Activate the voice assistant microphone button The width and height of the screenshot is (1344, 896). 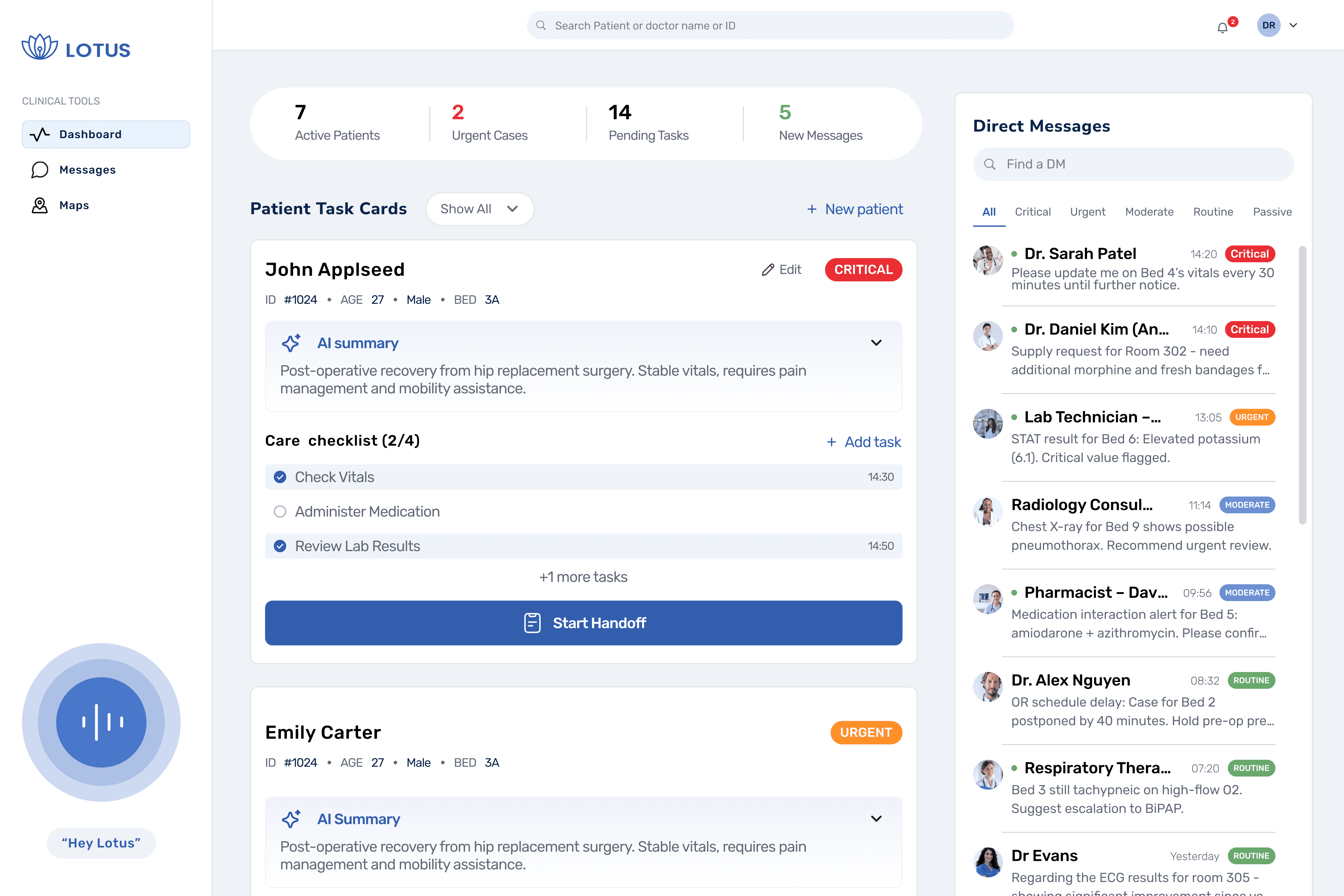(101, 722)
